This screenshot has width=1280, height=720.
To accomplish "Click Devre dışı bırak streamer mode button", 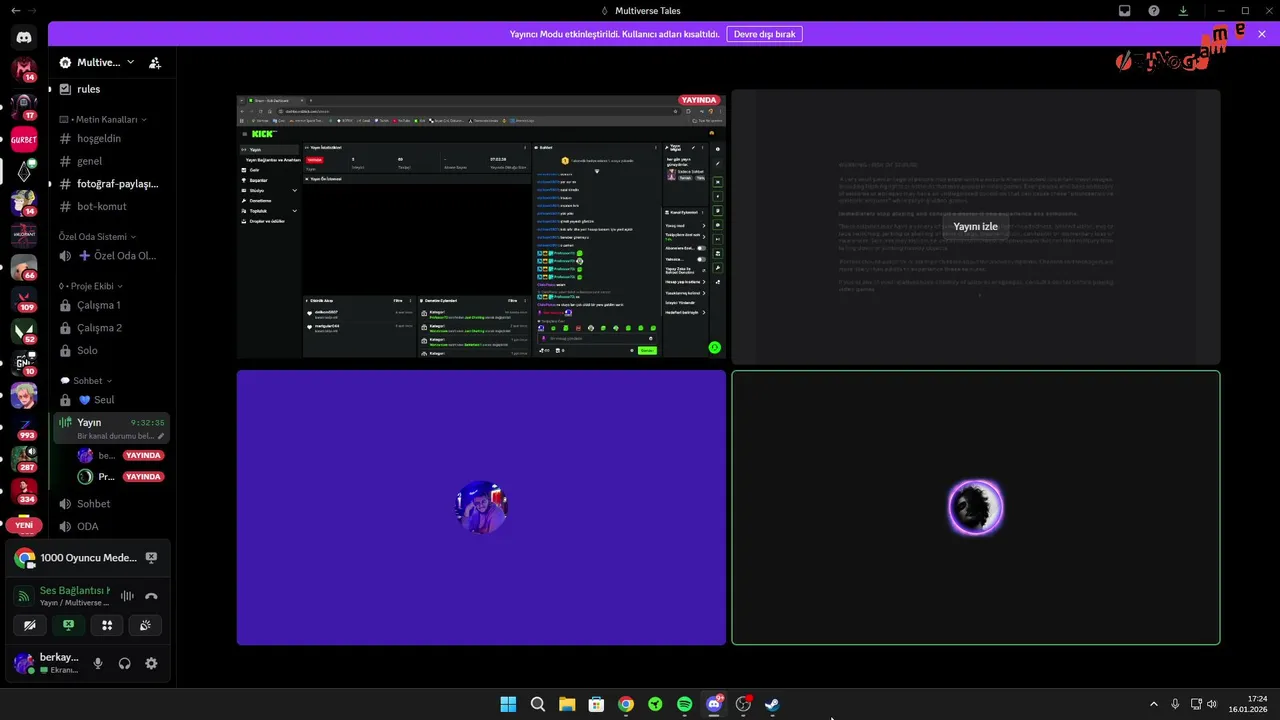I will pos(764,34).
